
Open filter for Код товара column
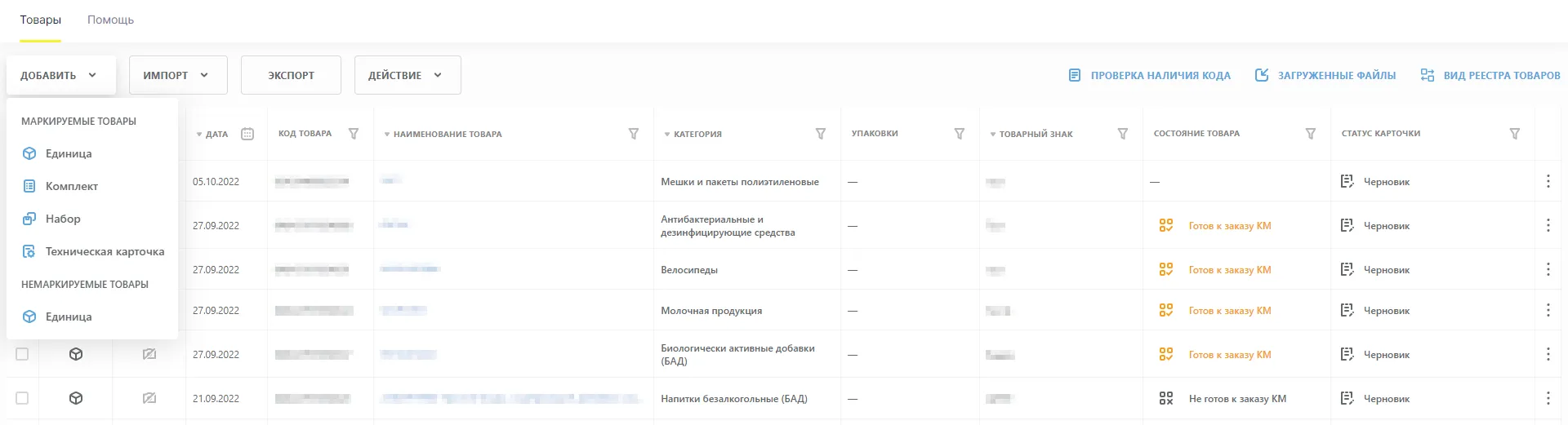[x=354, y=134]
